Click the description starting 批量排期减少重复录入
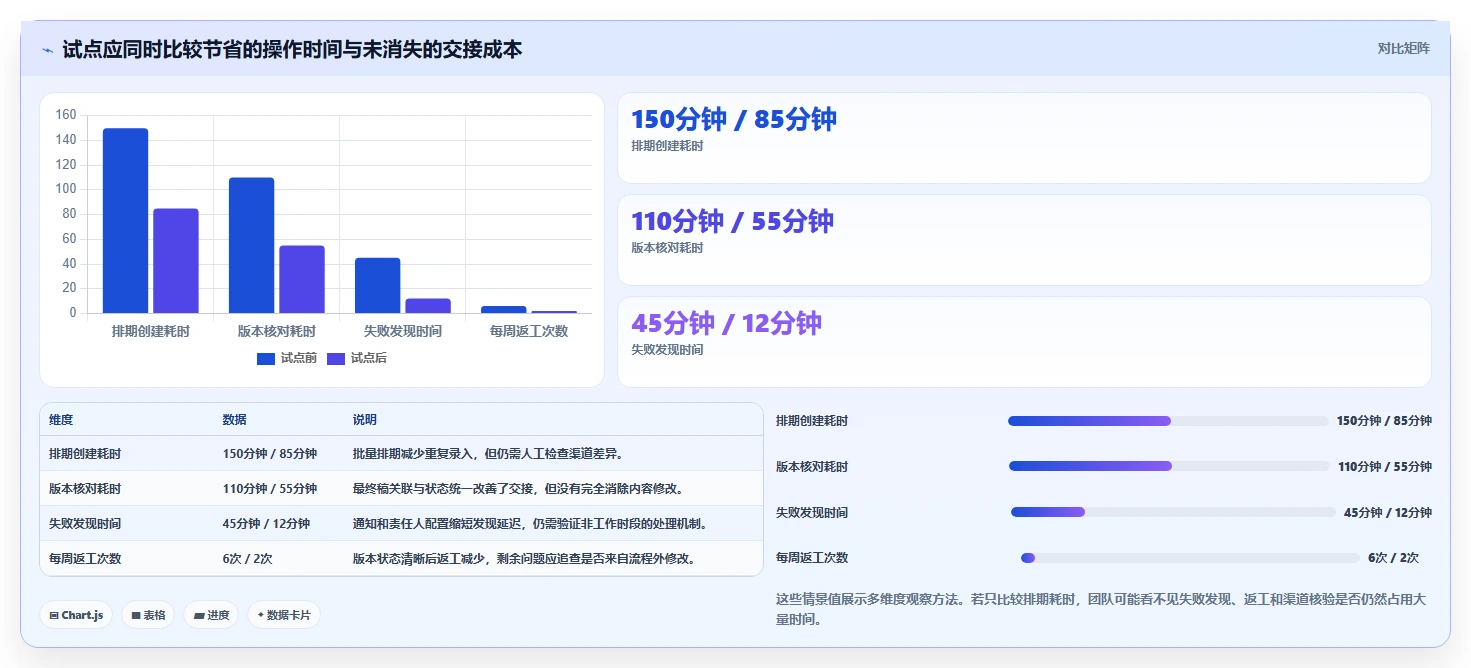Image resolution: width=1471 pixels, height=668 pixels. tap(489, 454)
